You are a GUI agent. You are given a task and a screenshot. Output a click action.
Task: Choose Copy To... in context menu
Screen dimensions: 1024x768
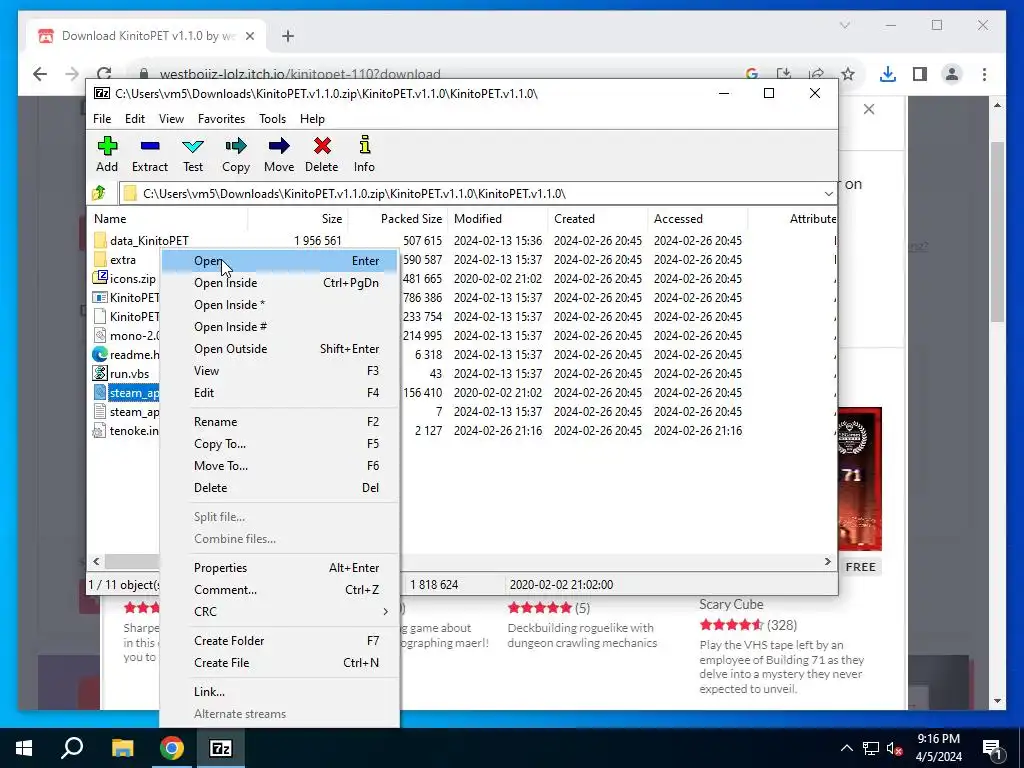click(x=280, y=444)
